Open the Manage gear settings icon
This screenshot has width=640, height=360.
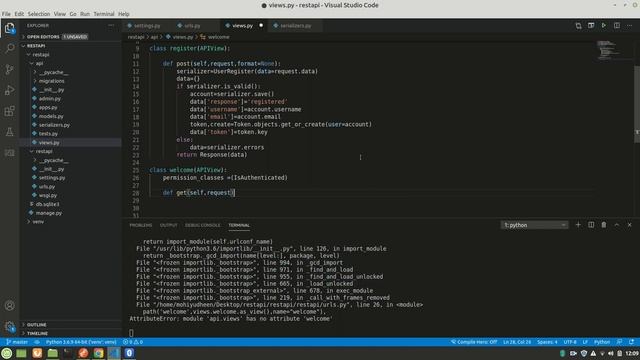click(9, 326)
